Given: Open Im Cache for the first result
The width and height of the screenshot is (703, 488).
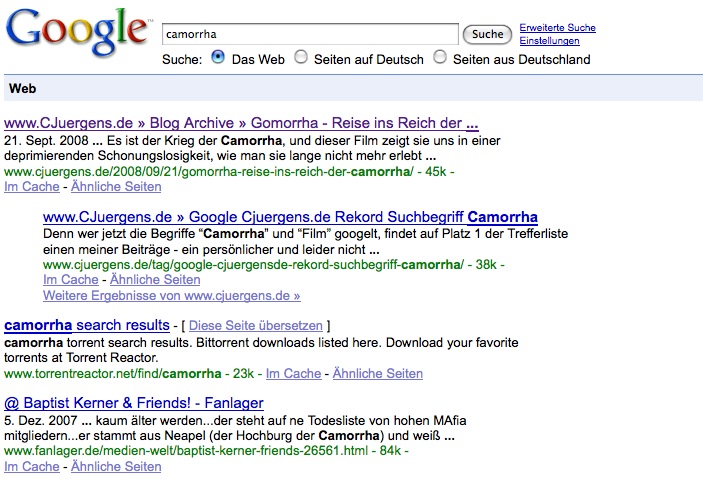Looking at the screenshot, I should (x=32, y=187).
